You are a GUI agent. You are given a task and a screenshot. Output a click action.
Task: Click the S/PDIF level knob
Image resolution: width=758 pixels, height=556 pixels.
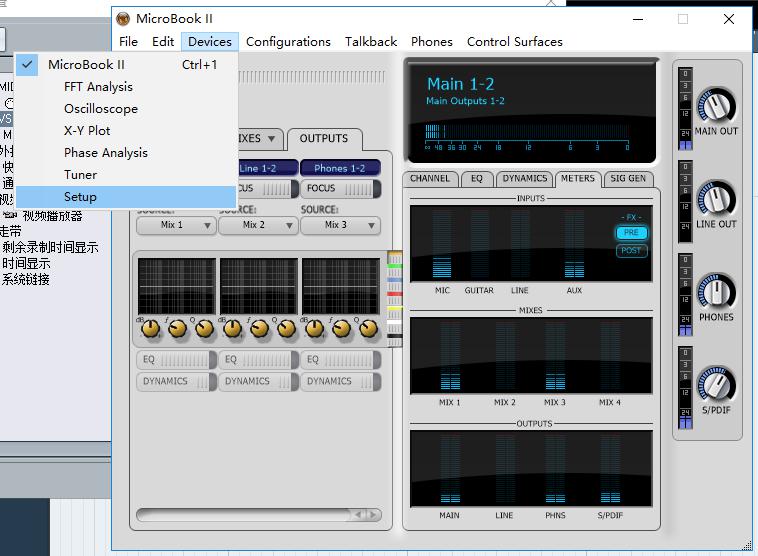716,383
